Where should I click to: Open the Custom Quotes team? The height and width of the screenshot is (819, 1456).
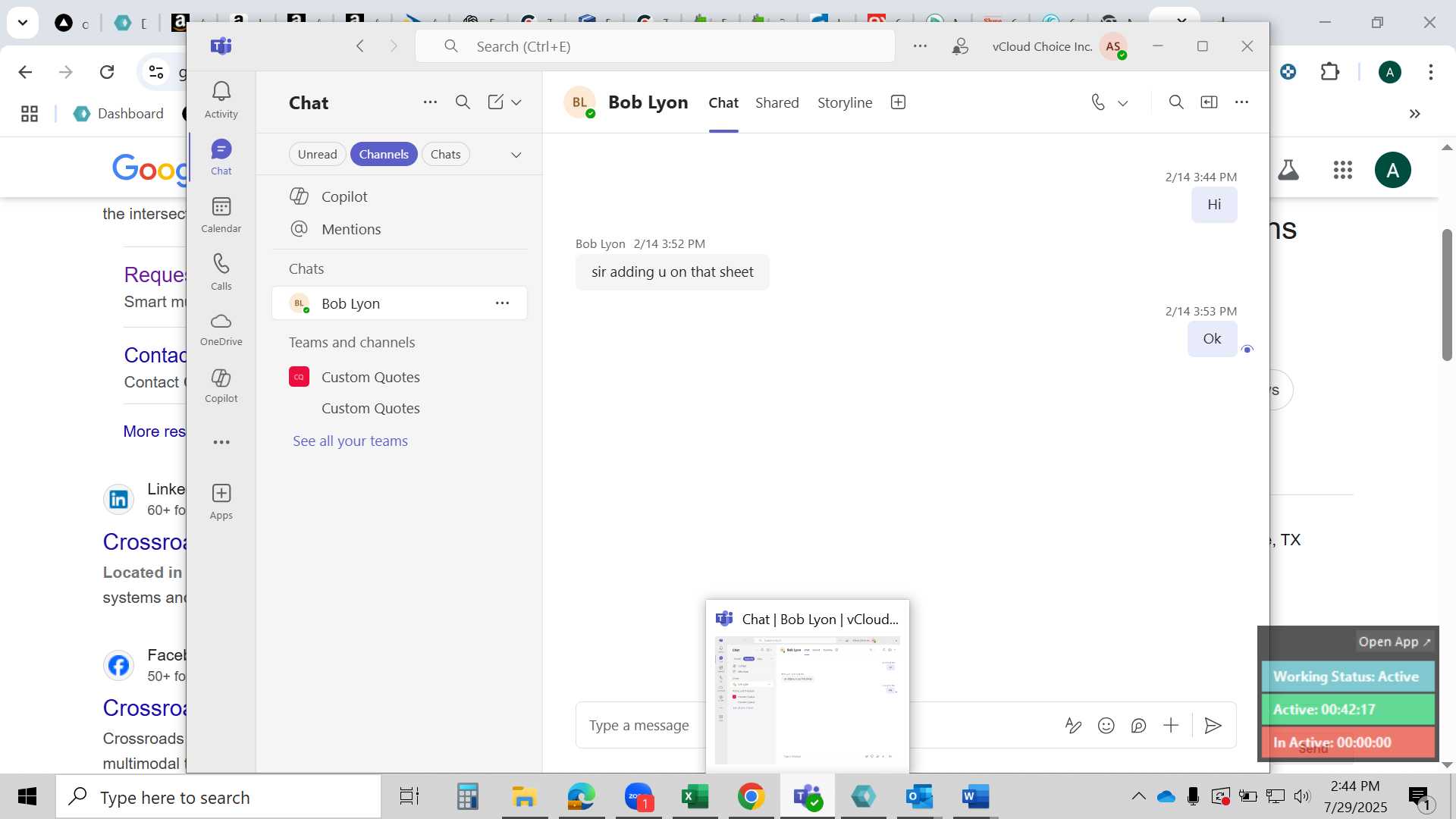coord(400,377)
